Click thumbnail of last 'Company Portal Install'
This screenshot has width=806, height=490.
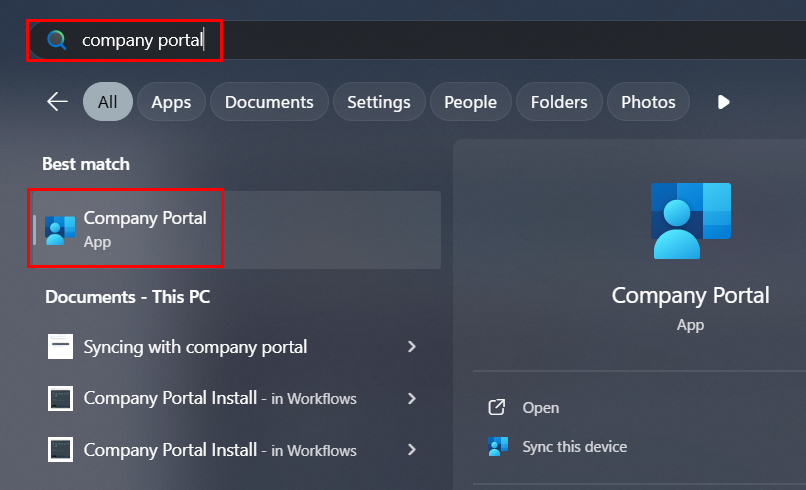60,450
